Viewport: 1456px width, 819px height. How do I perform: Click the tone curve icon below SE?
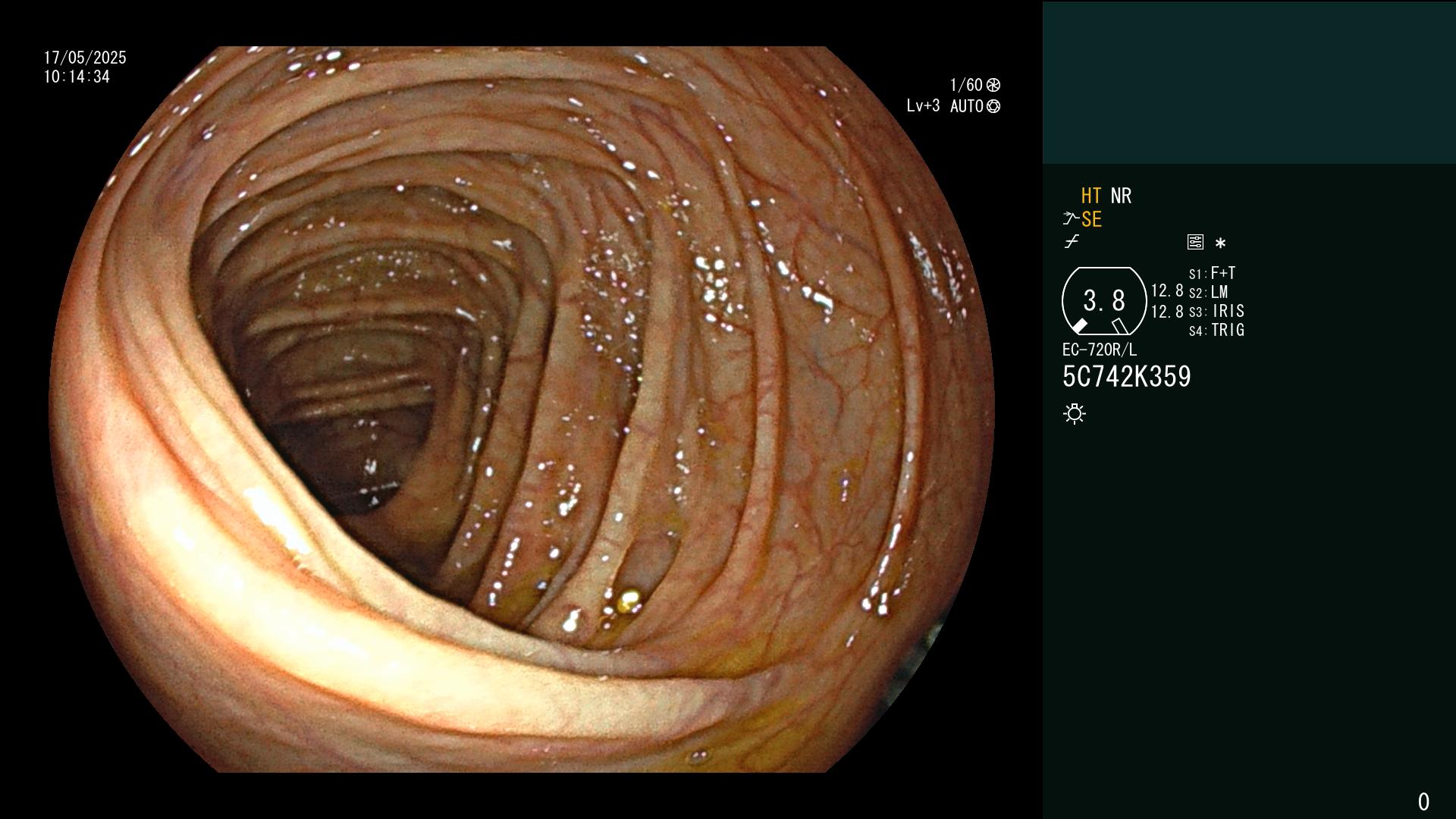[x=1072, y=242]
